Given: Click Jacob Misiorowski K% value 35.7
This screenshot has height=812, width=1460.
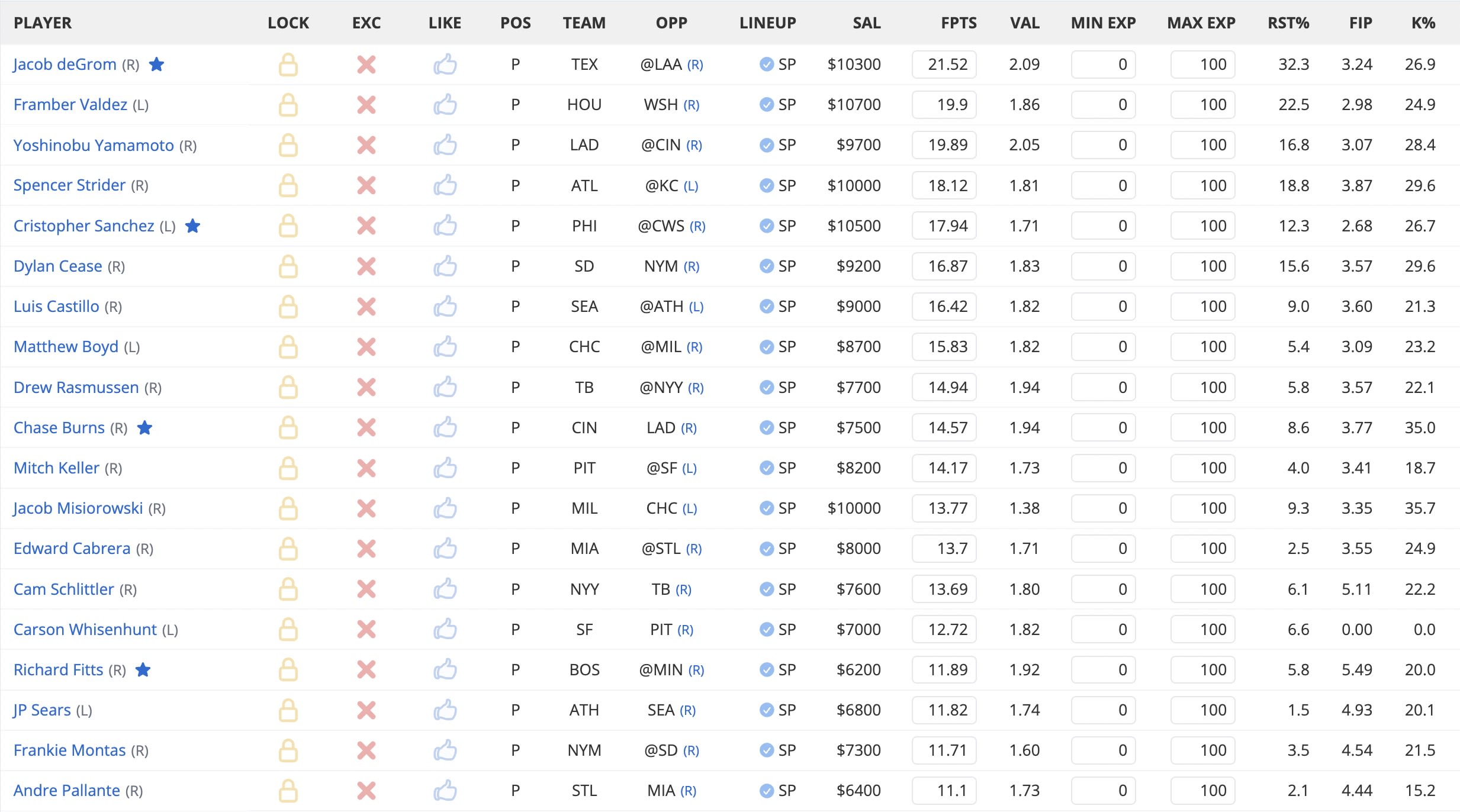Looking at the screenshot, I should point(1420,508).
